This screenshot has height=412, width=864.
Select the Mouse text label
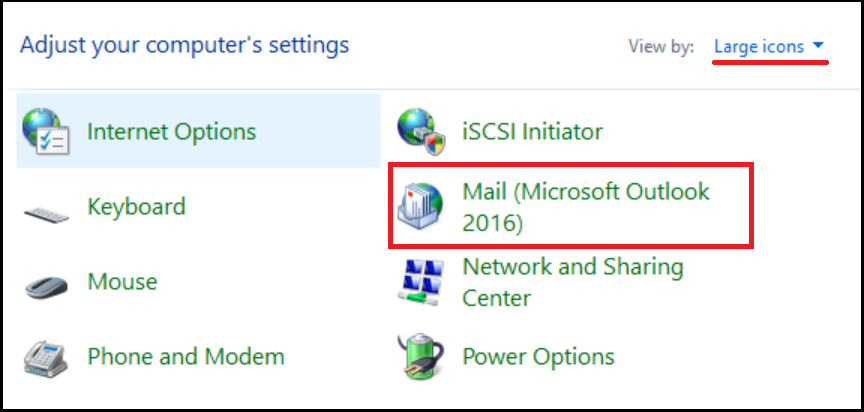(122, 281)
